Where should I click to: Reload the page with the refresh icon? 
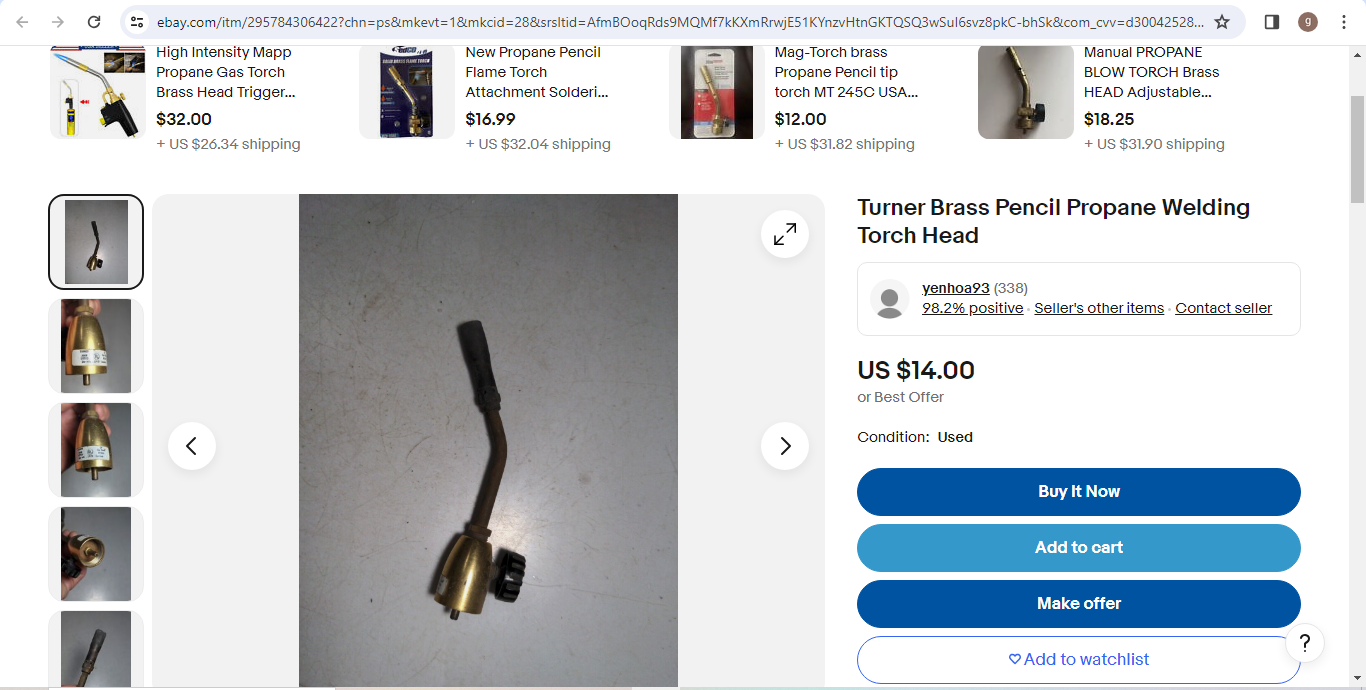coord(94,22)
